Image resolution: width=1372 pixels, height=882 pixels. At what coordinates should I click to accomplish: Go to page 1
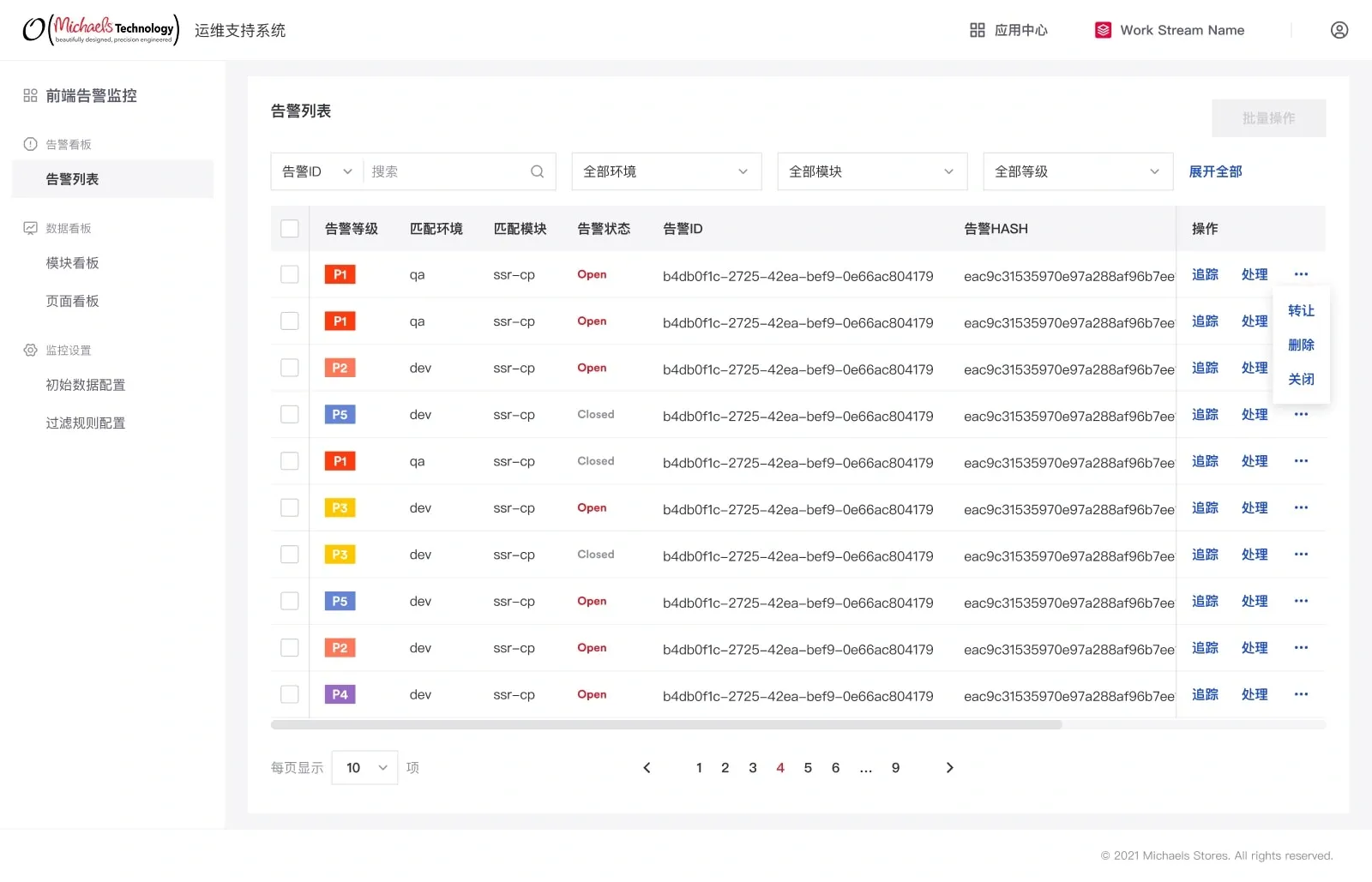pos(699,768)
